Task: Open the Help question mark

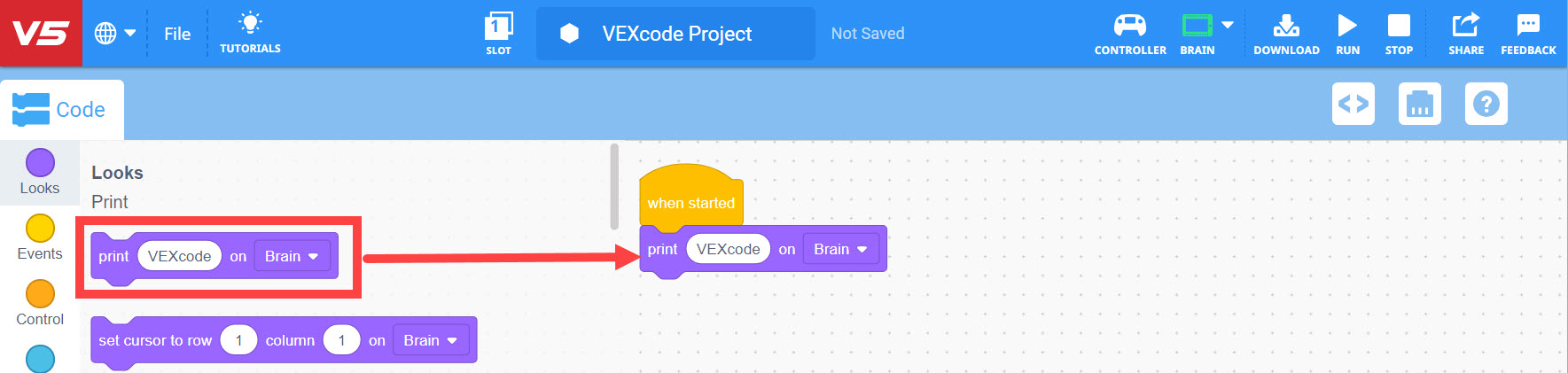Action: [x=1486, y=104]
